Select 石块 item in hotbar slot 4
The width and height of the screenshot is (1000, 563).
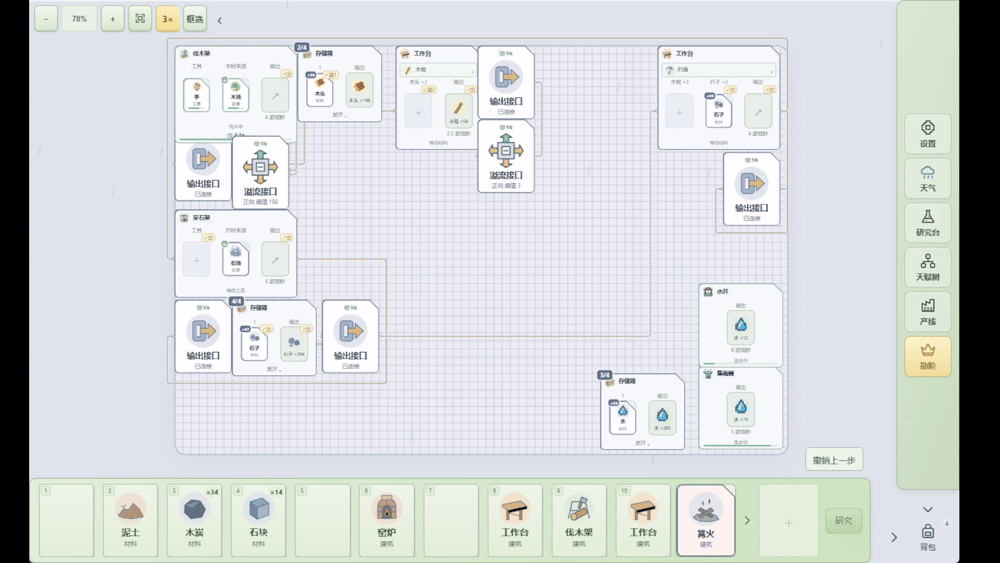[258, 520]
